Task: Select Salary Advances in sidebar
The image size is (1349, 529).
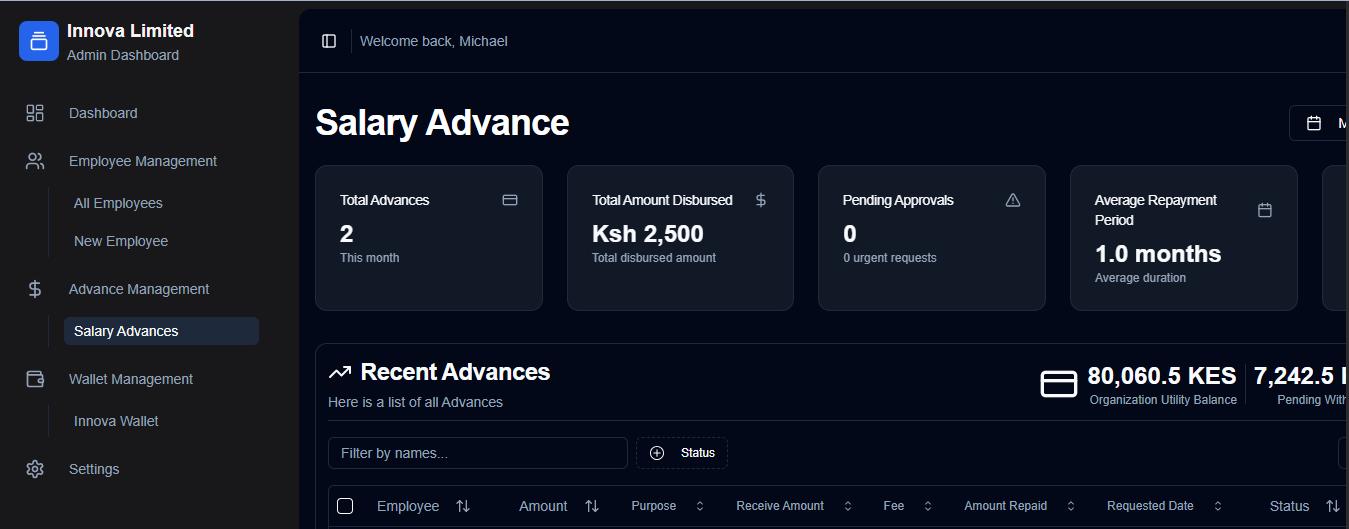Action: point(161,331)
